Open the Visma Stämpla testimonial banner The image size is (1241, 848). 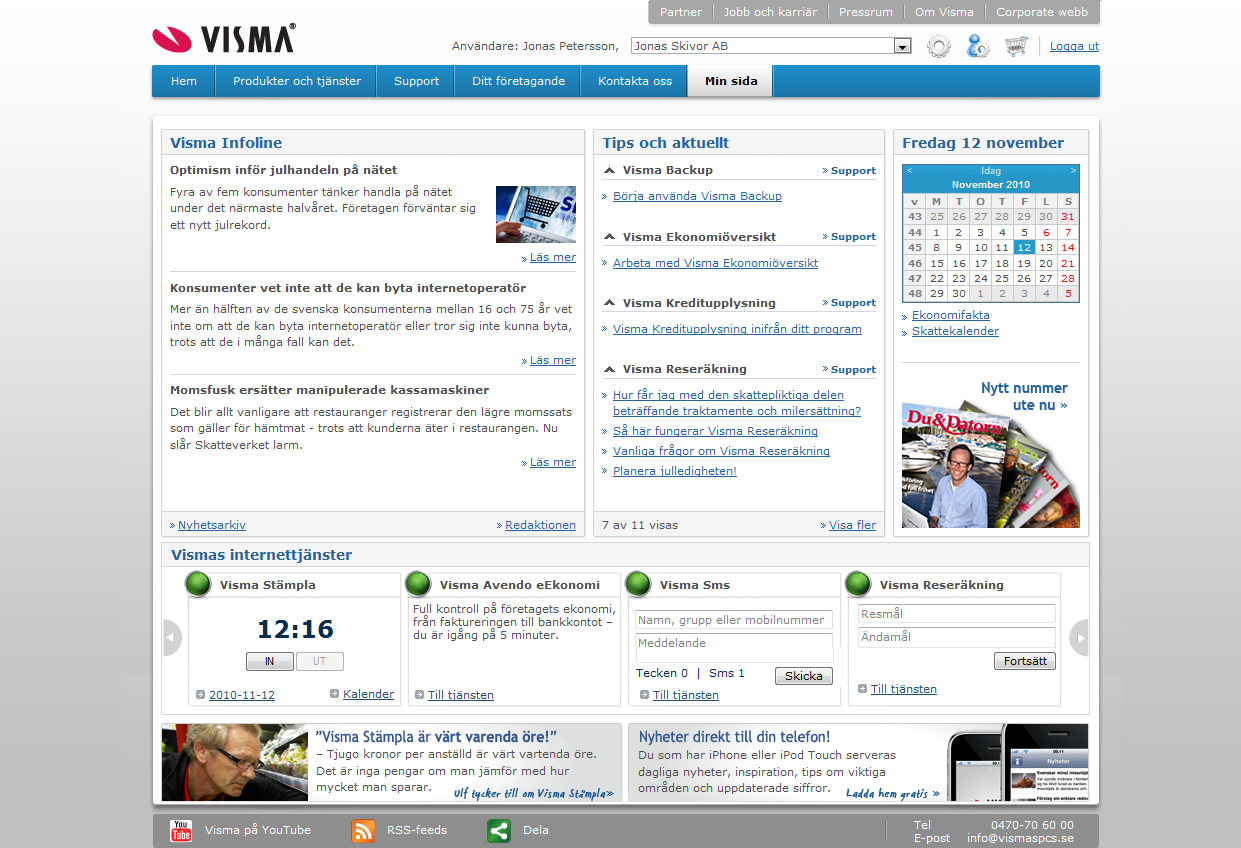391,763
